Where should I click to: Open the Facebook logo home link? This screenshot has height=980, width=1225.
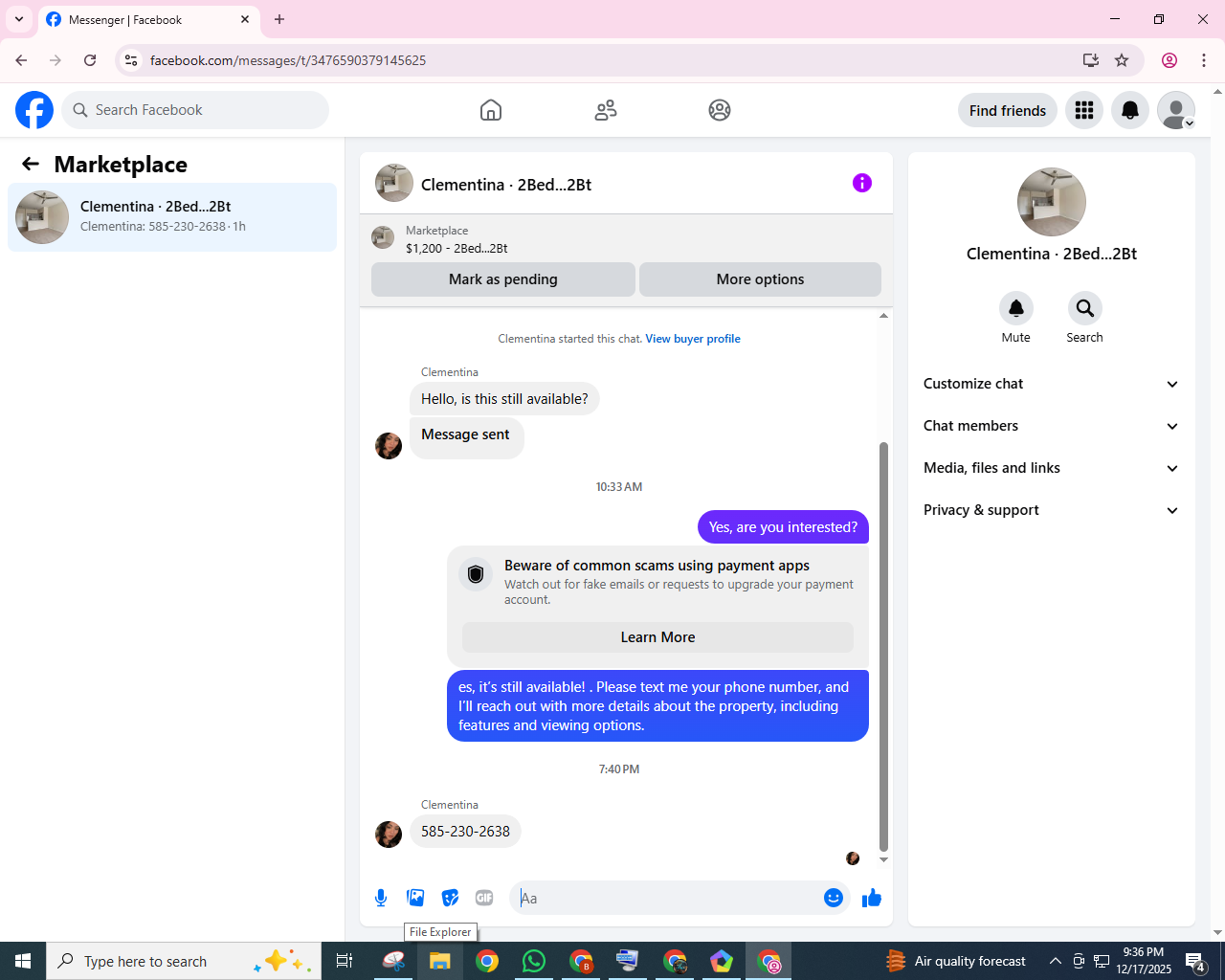coord(34,110)
